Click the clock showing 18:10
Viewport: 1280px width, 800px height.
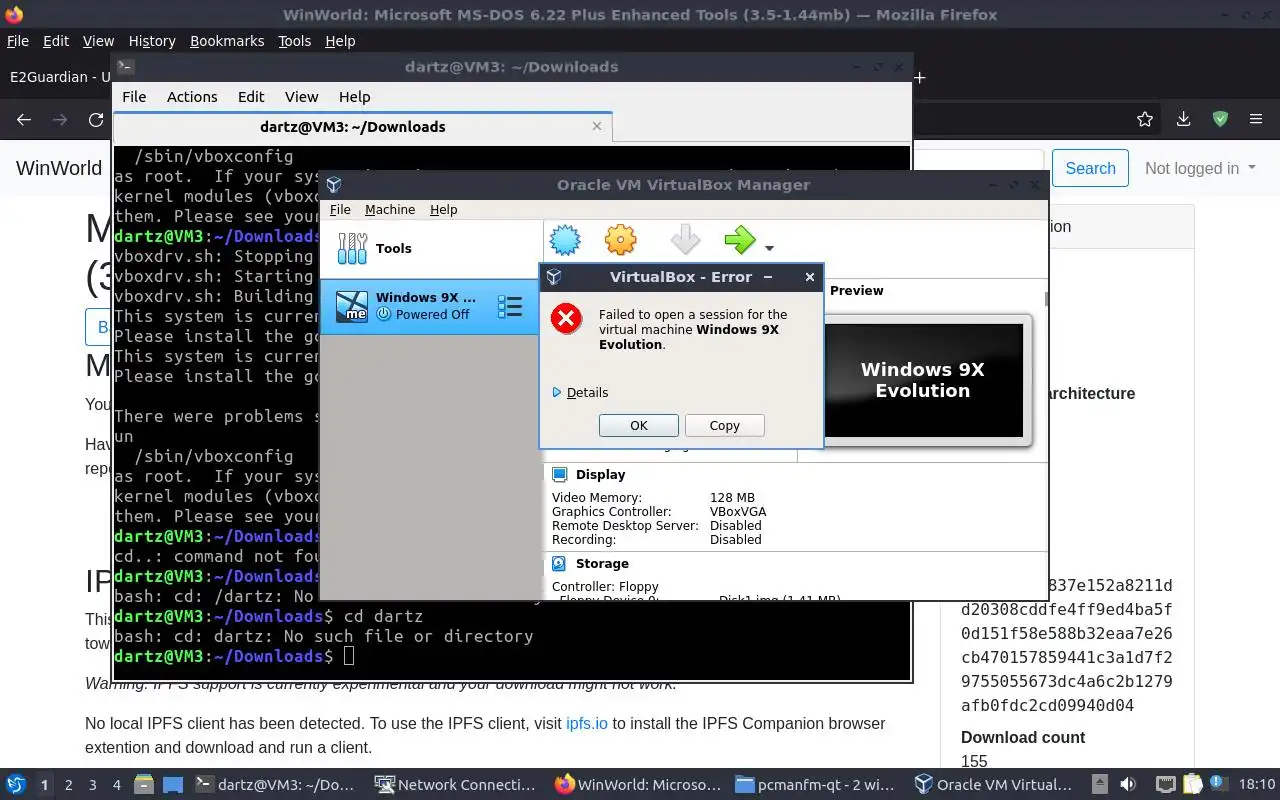coord(1257,785)
